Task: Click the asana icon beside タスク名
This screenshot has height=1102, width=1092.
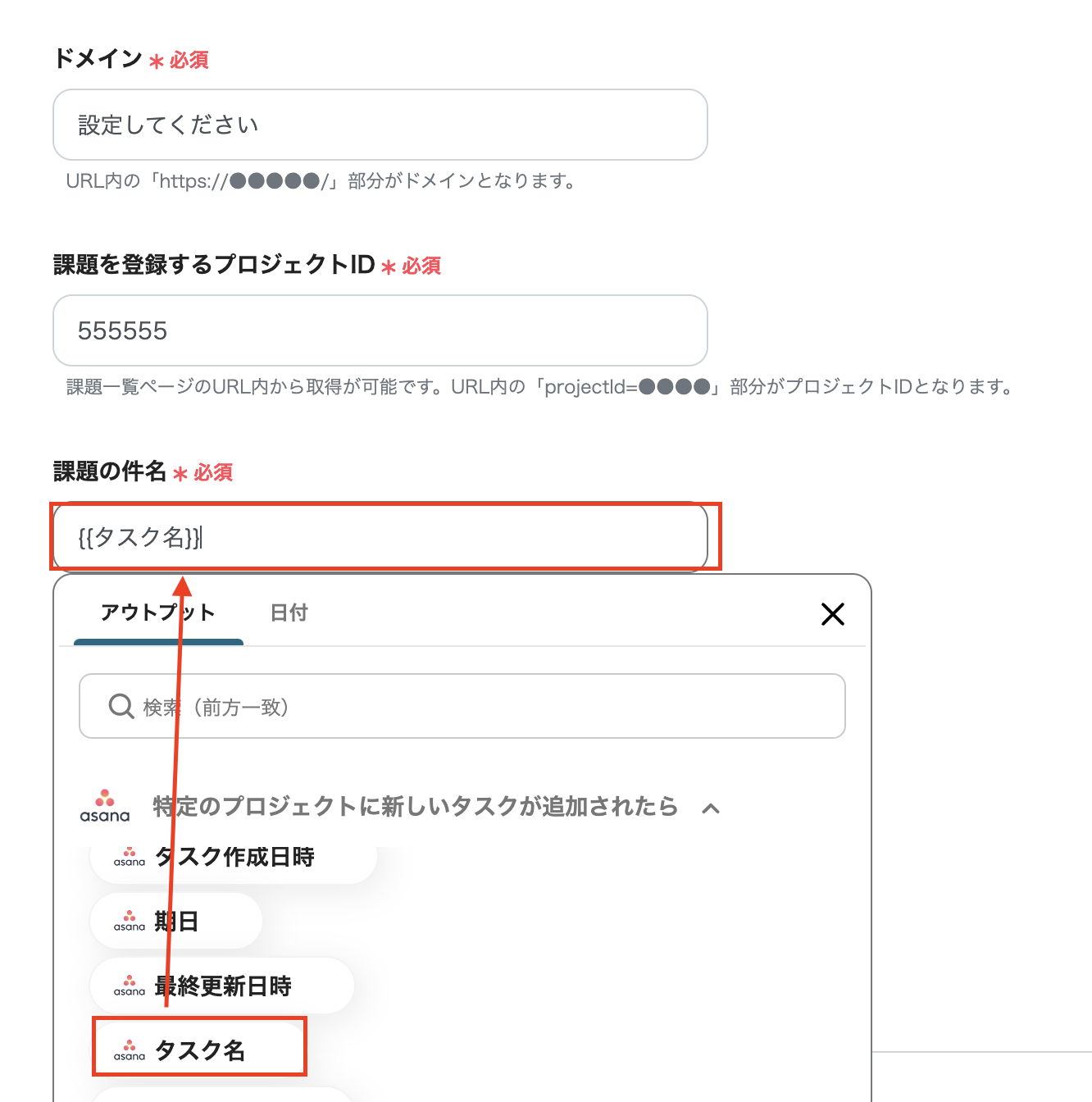Action: click(x=130, y=1051)
